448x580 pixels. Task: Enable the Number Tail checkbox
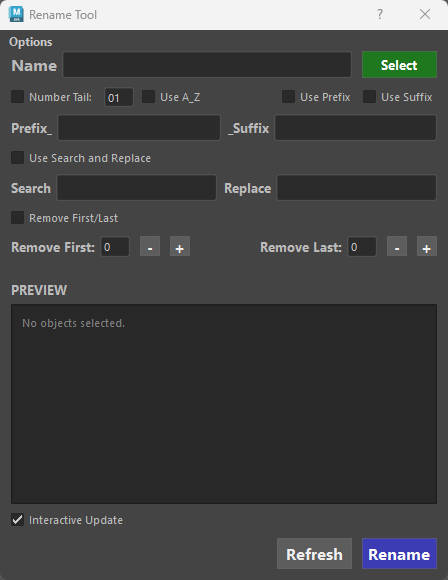[17, 97]
